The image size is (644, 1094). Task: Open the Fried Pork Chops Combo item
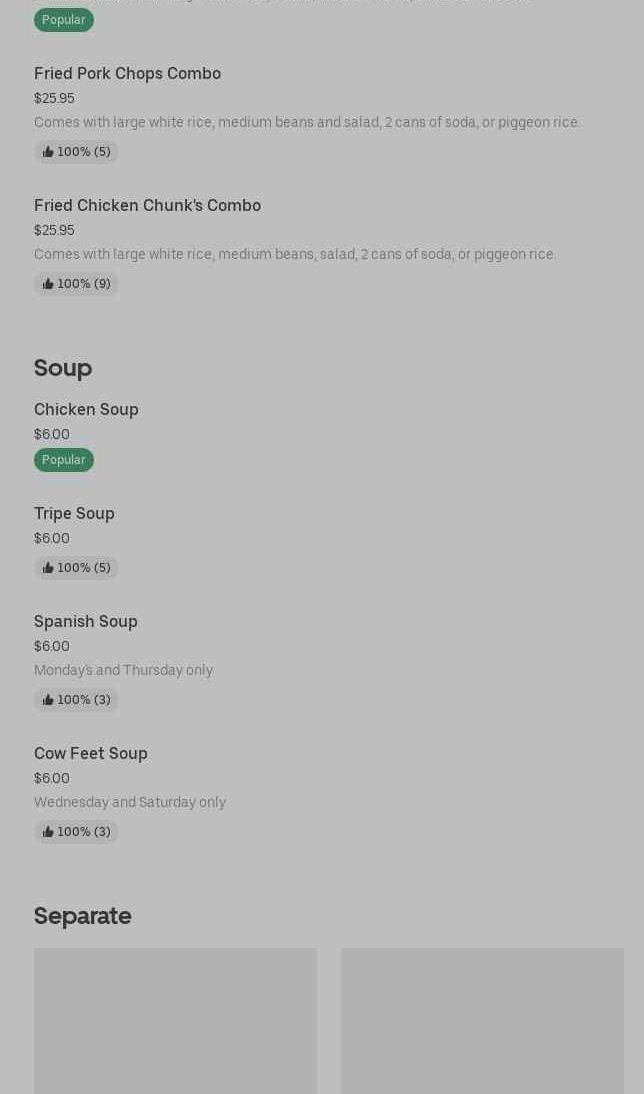(127, 73)
